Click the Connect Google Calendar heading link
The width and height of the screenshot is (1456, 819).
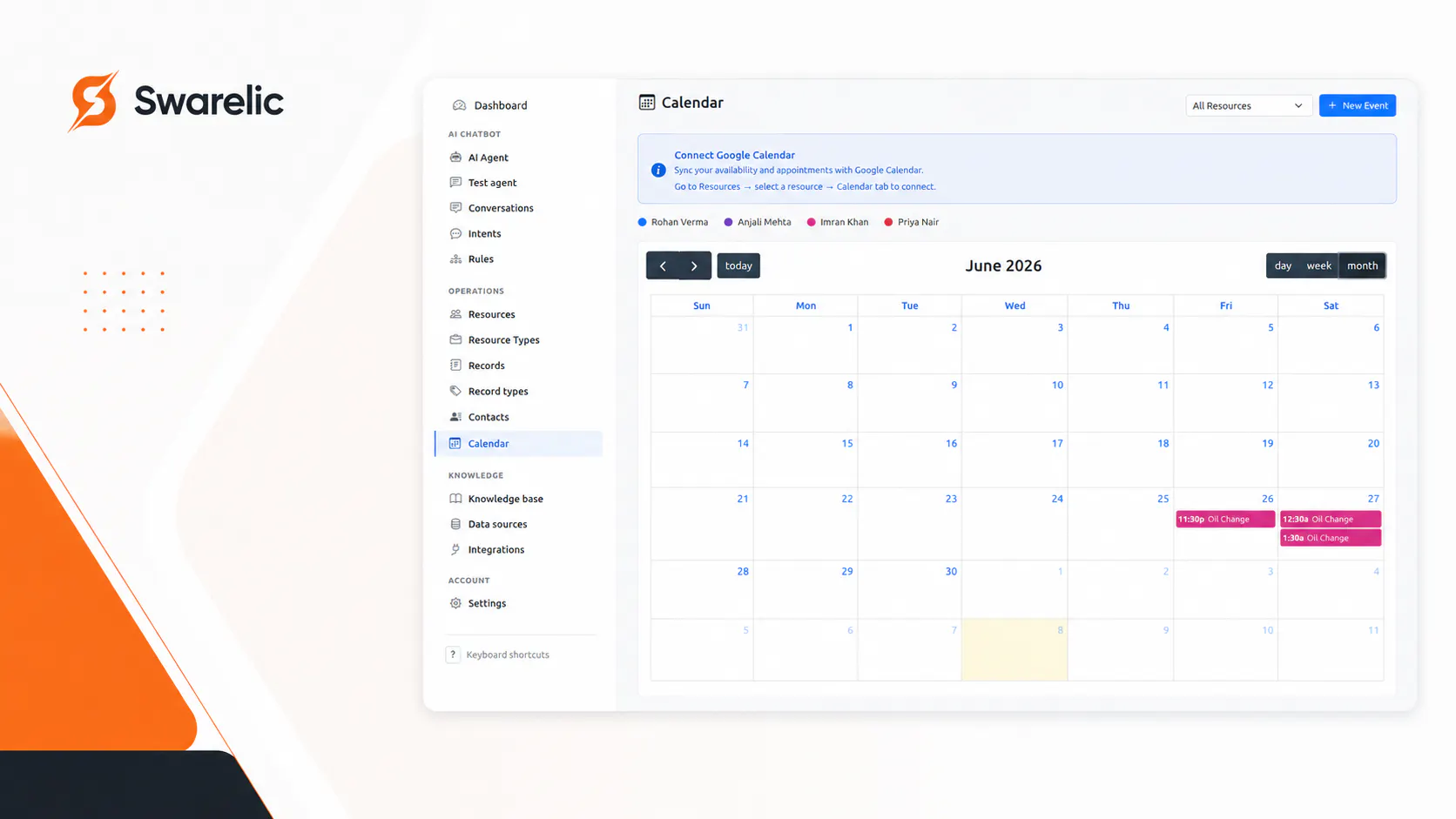[734, 155]
